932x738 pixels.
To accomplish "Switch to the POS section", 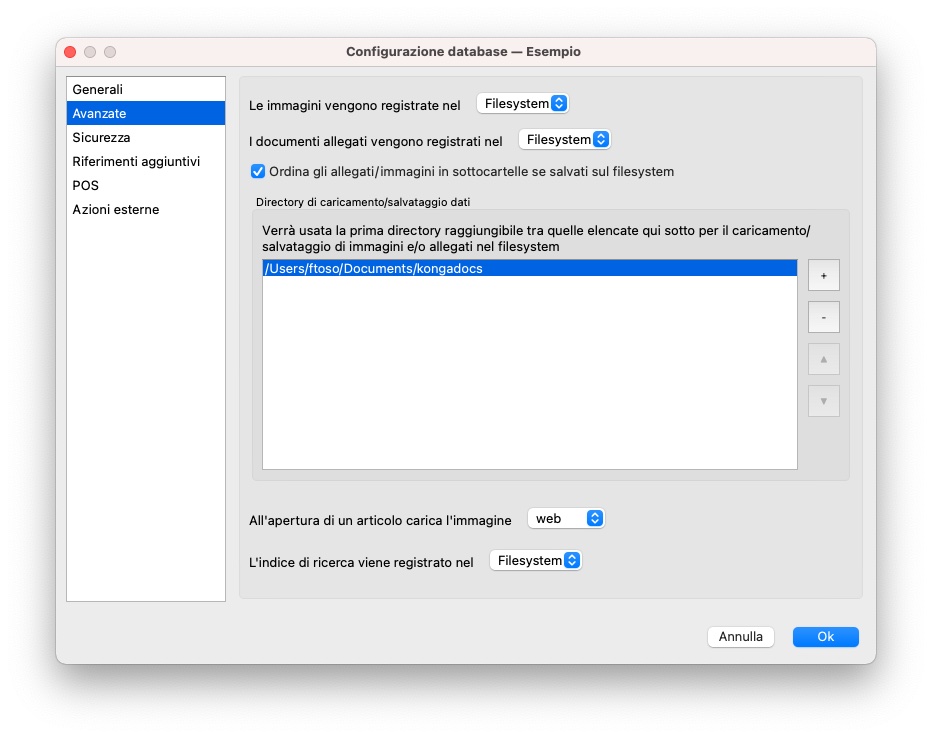I will [86, 185].
